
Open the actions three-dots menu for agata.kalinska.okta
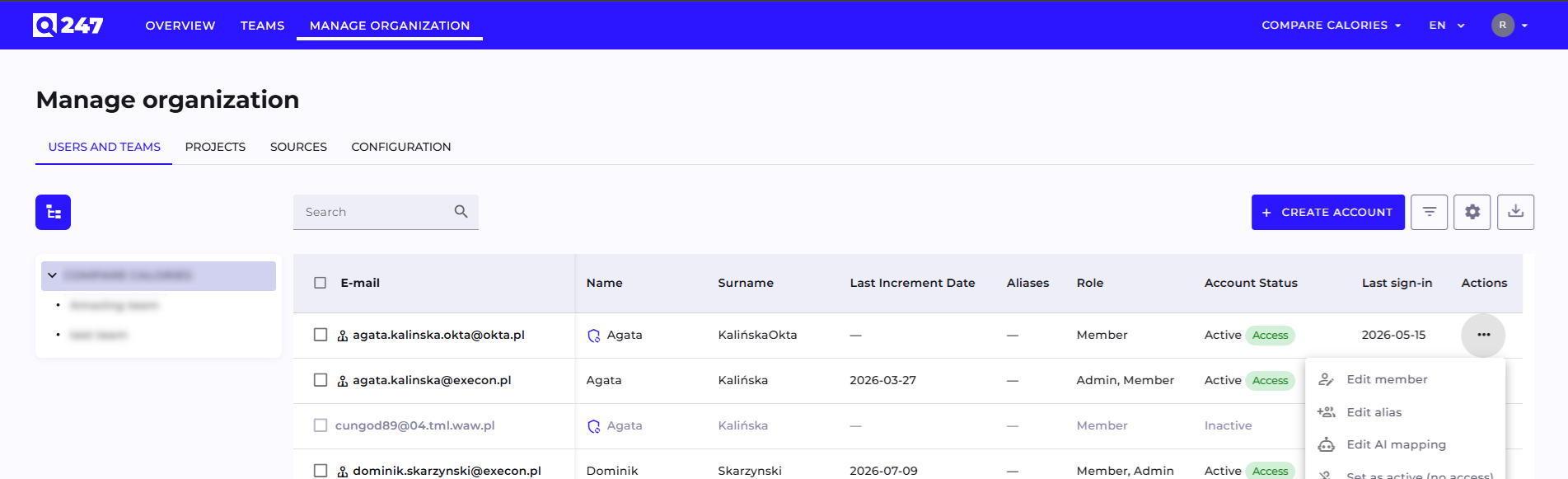click(x=1483, y=335)
